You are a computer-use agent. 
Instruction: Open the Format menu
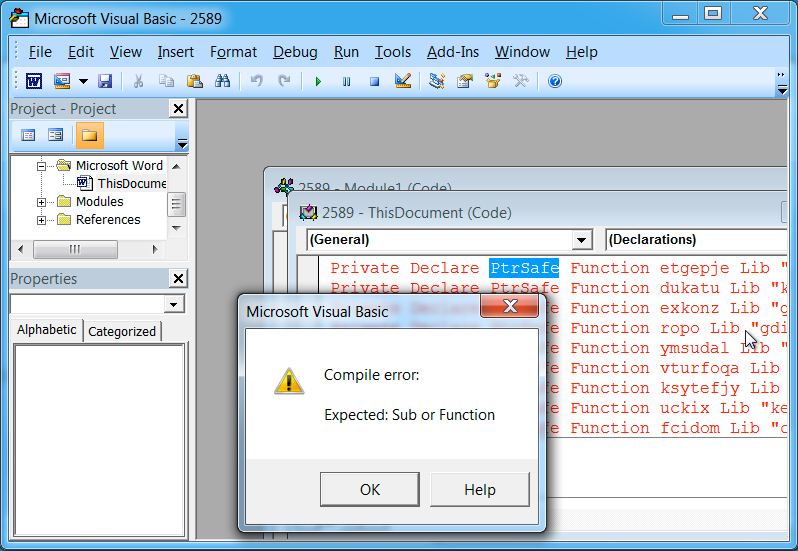pos(233,52)
